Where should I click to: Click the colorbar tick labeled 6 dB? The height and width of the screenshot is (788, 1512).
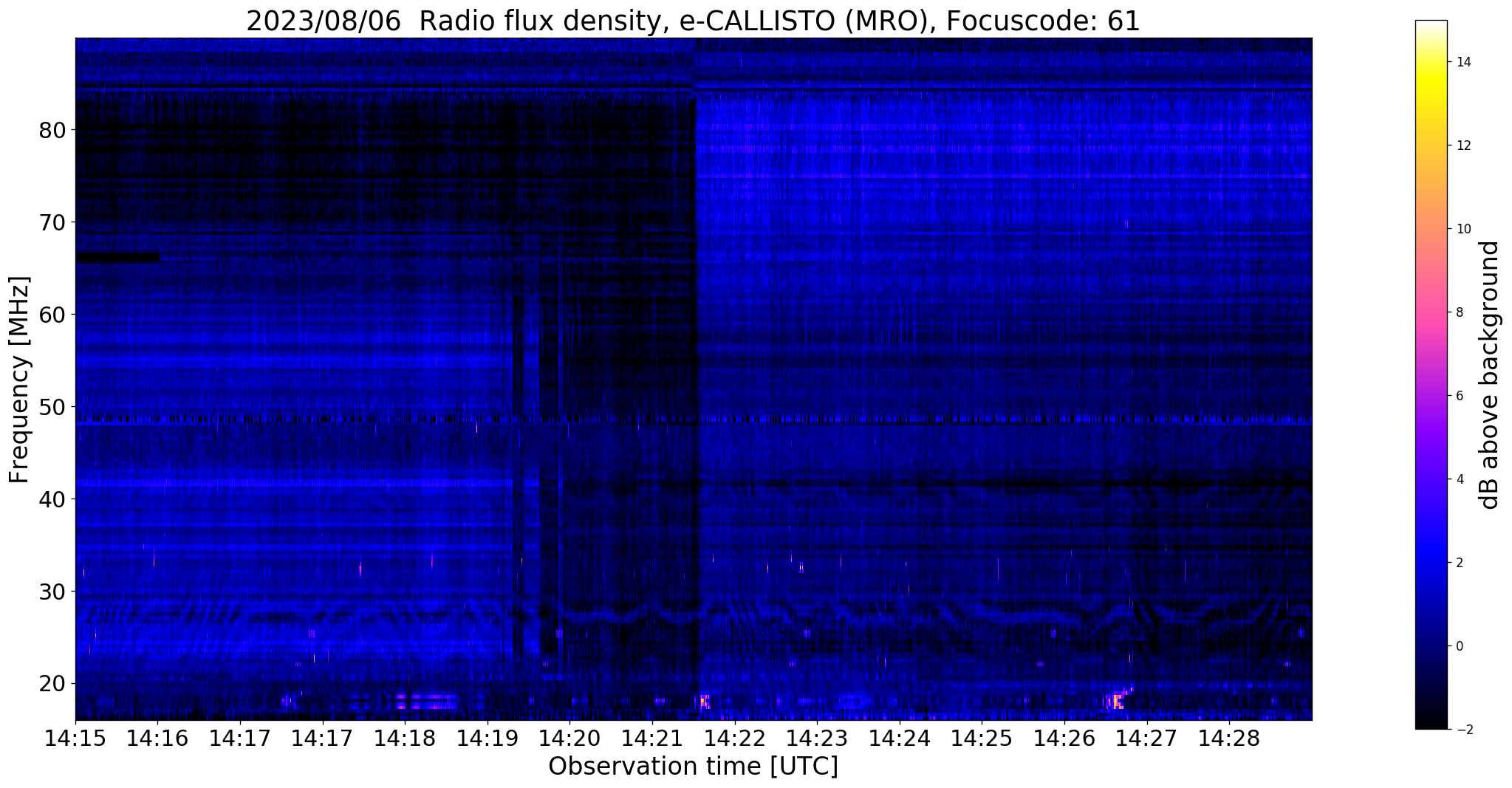(x=1459, y=396)
